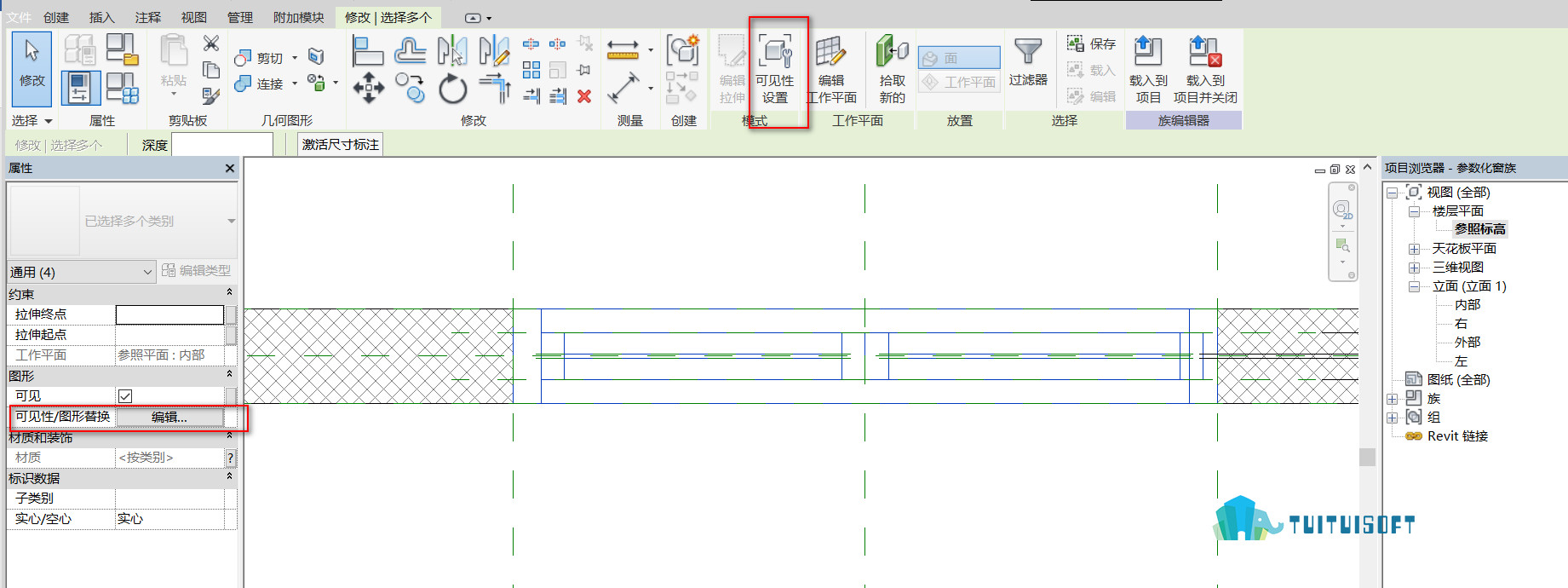Open the Properties palette icon

pyautogui.click(x=80, y=88)
